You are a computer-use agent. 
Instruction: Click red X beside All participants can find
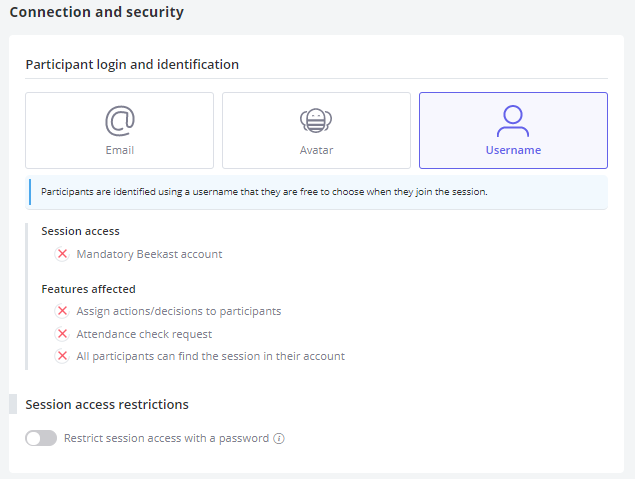62,356
